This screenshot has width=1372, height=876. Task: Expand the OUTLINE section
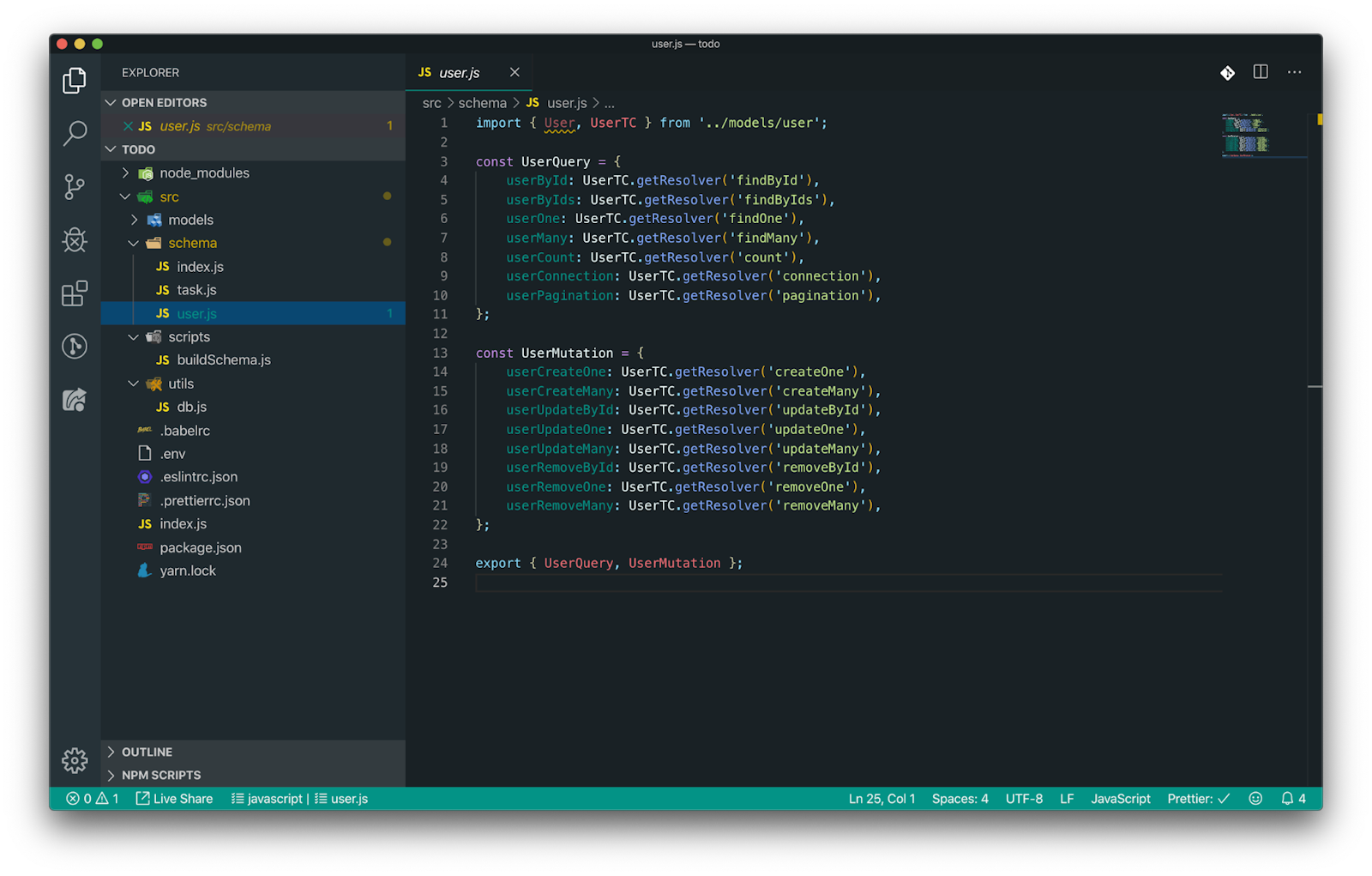click(x=147, y=752)
